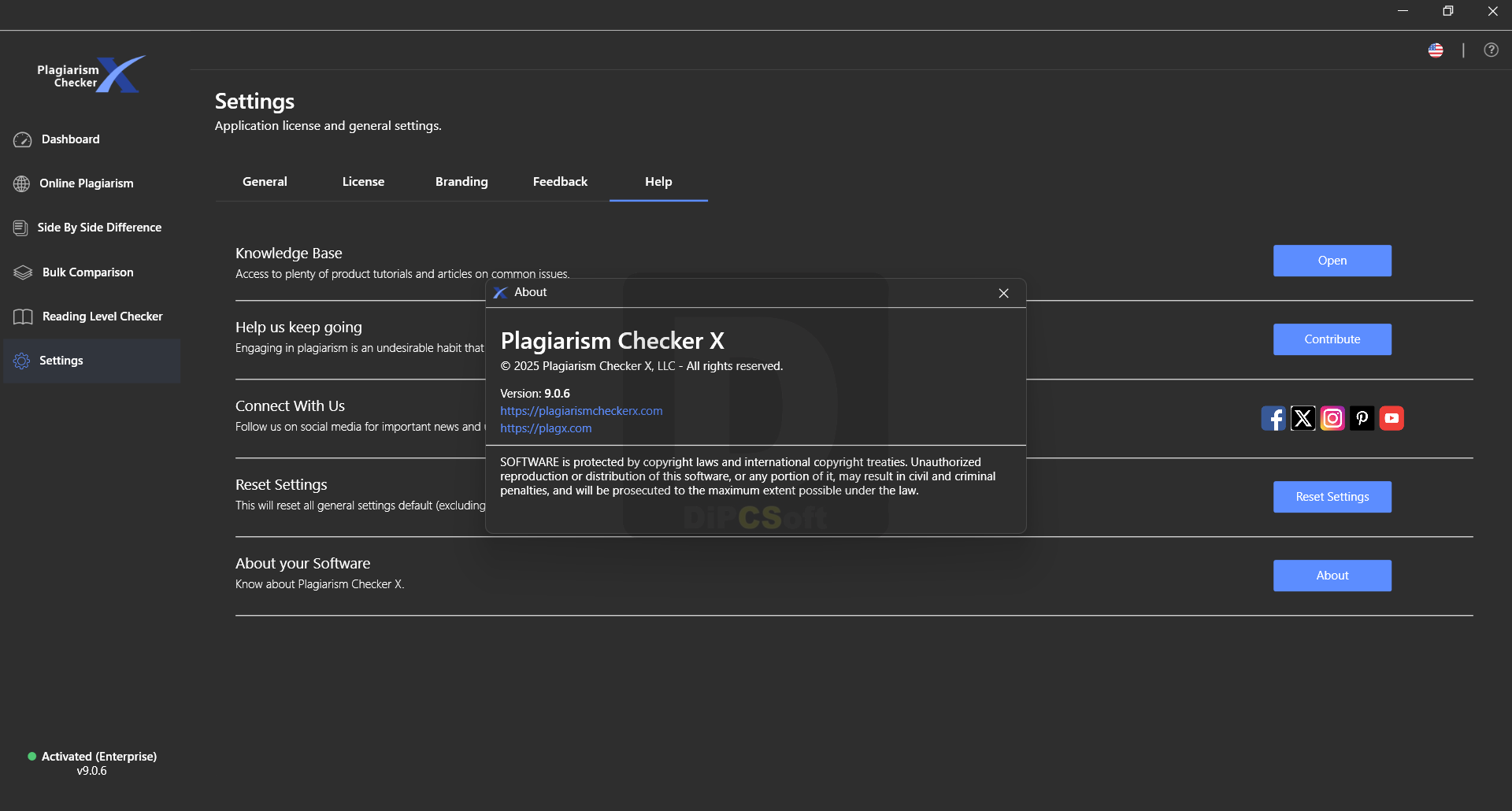Click the Version: 9.0.6 text in About
This screenshot has height=811, width=1512.
535,394
